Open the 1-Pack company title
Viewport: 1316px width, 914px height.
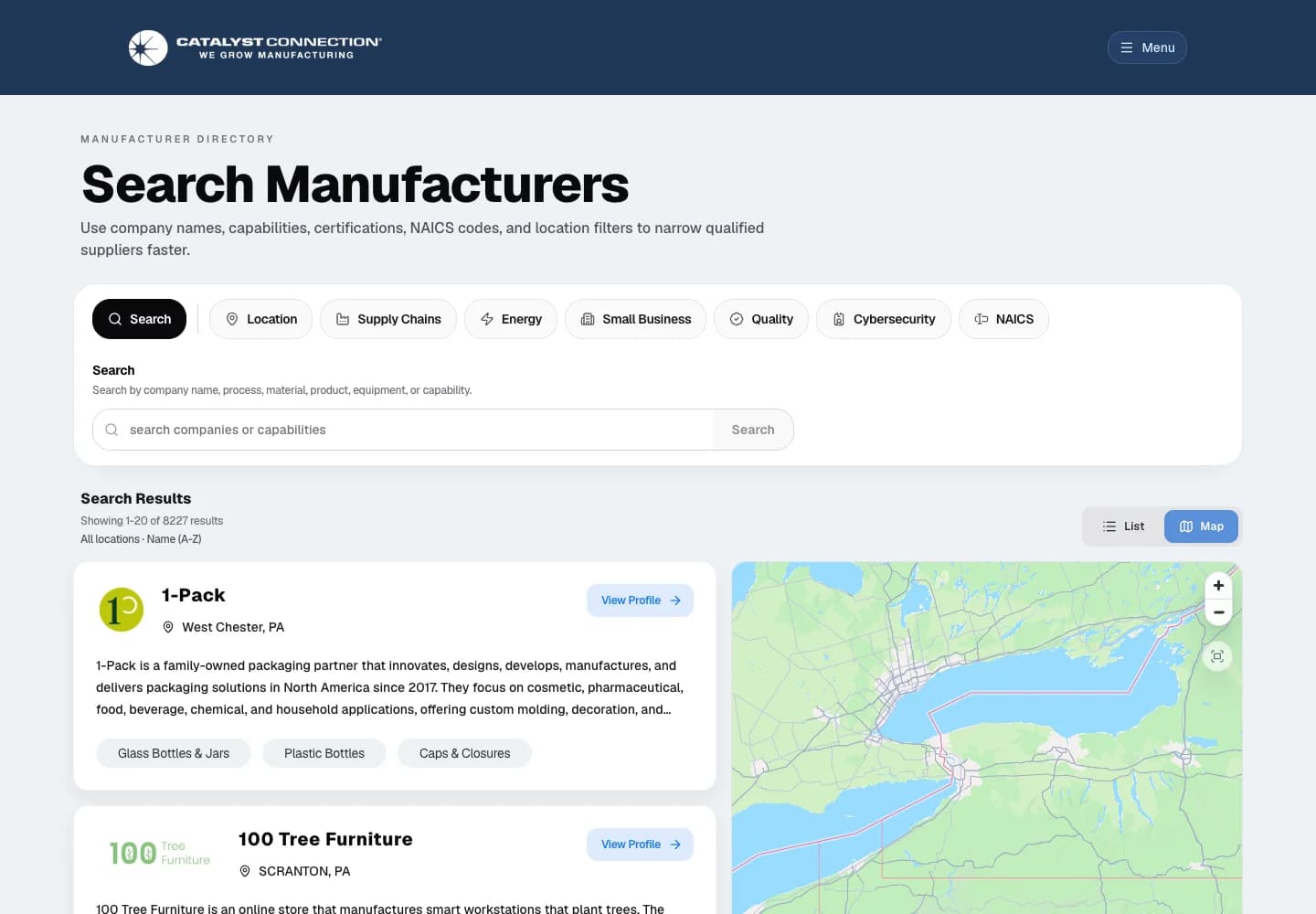coord(193,595)
